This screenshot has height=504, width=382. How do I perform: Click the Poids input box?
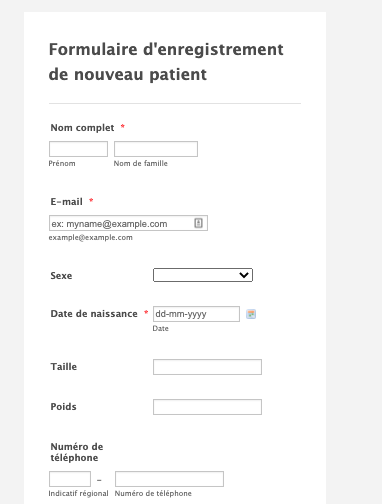207,407
